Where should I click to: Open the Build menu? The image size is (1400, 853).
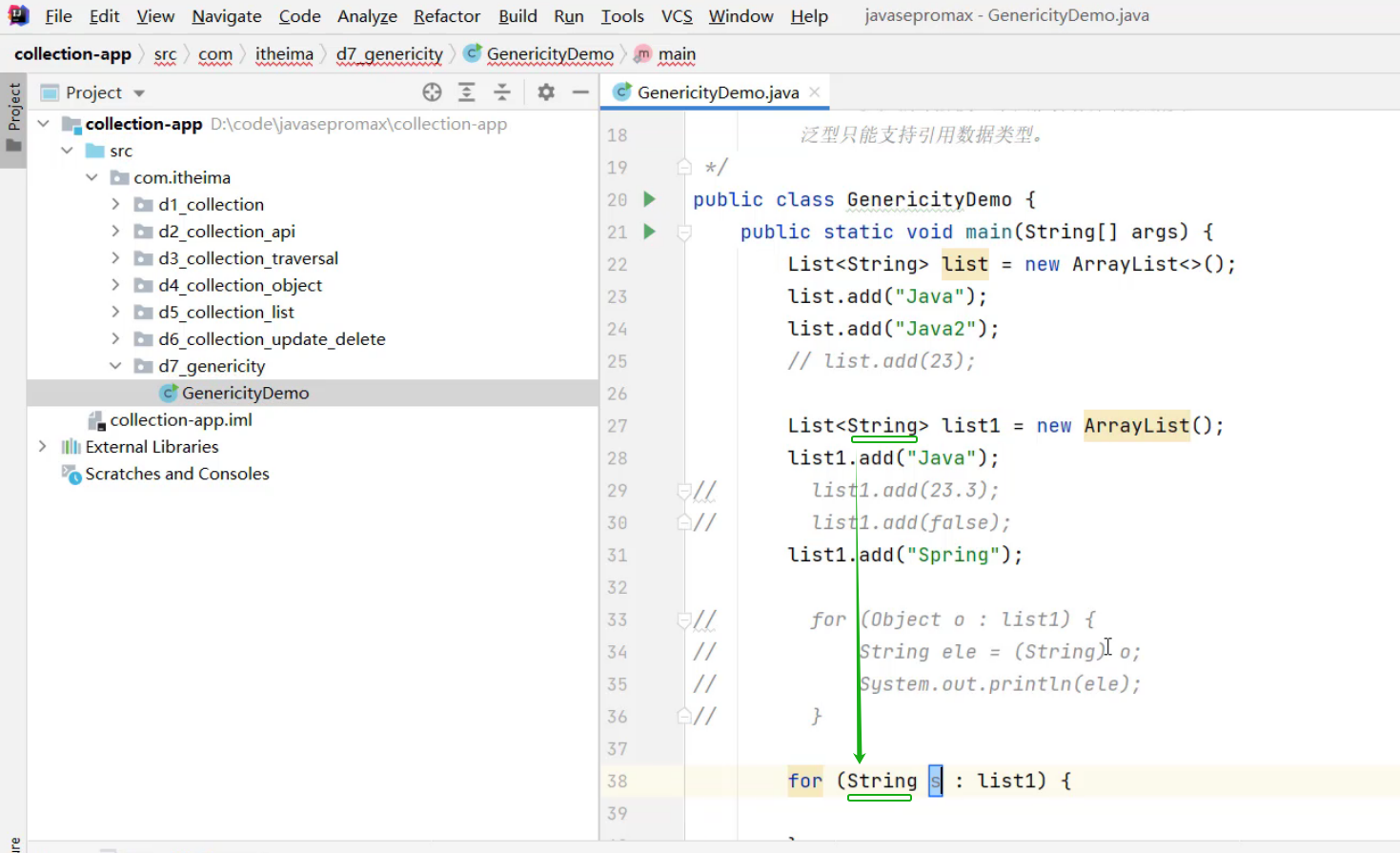point(517,16)
